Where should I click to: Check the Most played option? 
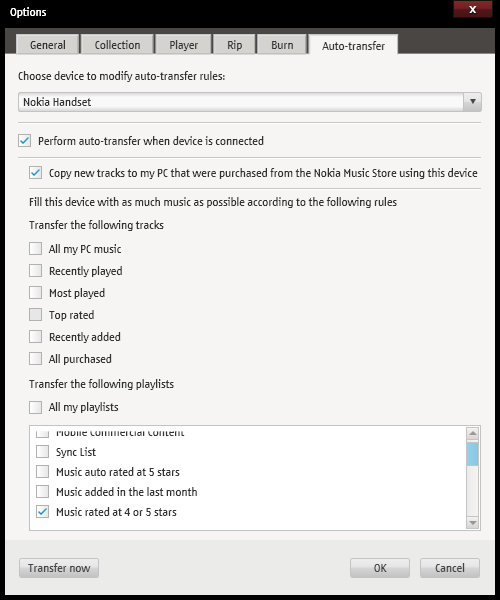click(36, 293)
